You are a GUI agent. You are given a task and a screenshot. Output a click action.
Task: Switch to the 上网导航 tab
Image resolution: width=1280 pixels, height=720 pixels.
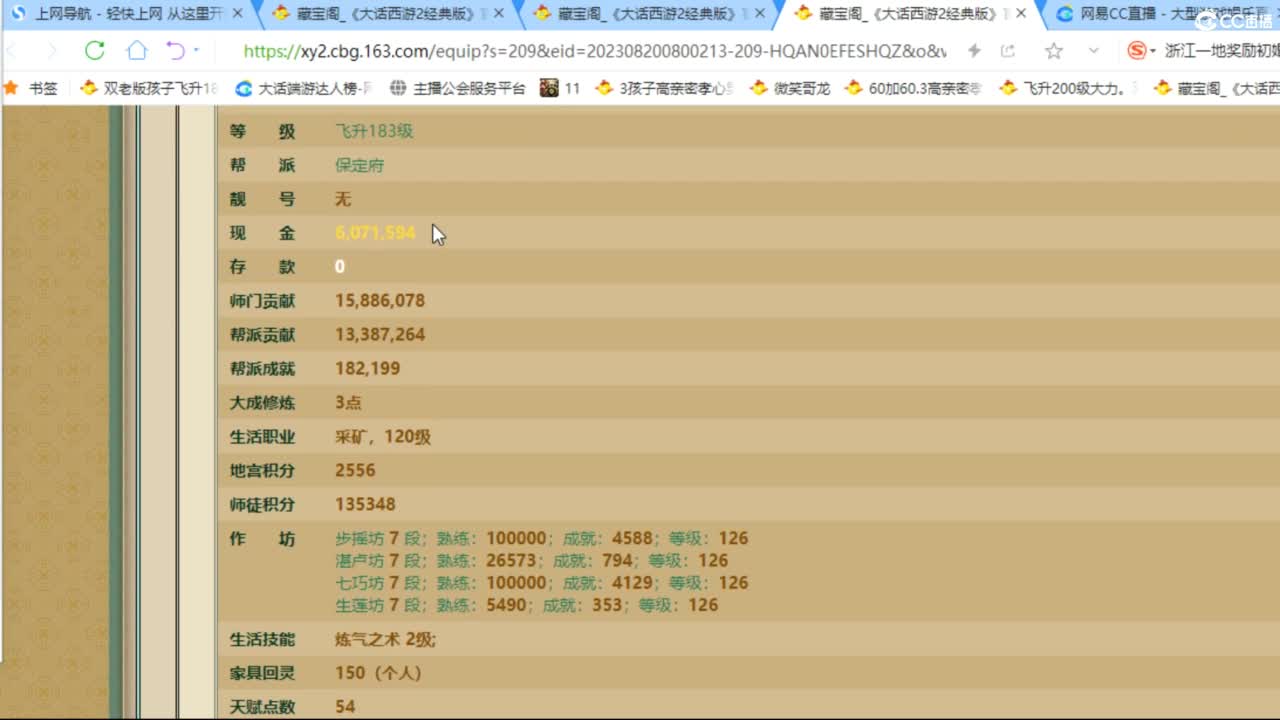127,14
